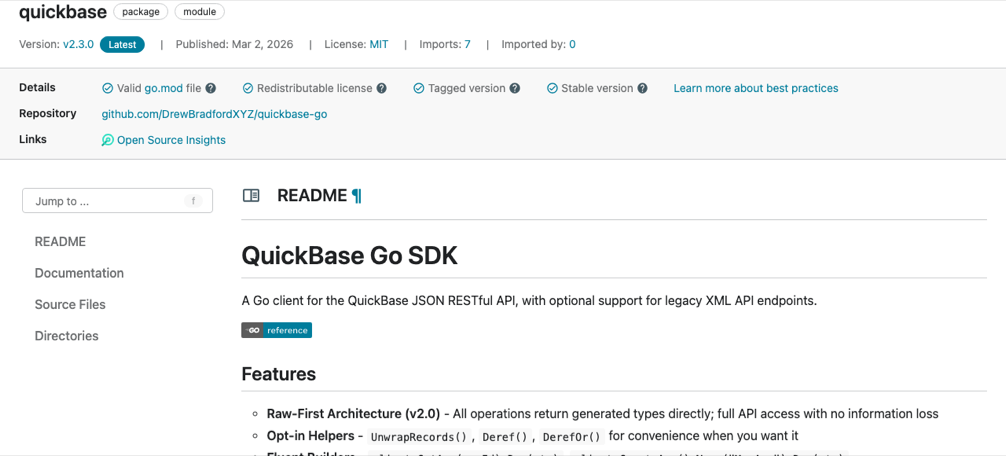Open github.com/DrewBradfordXYZ/quickbase-go repository link
The image size is (1006, 456).
215,114
